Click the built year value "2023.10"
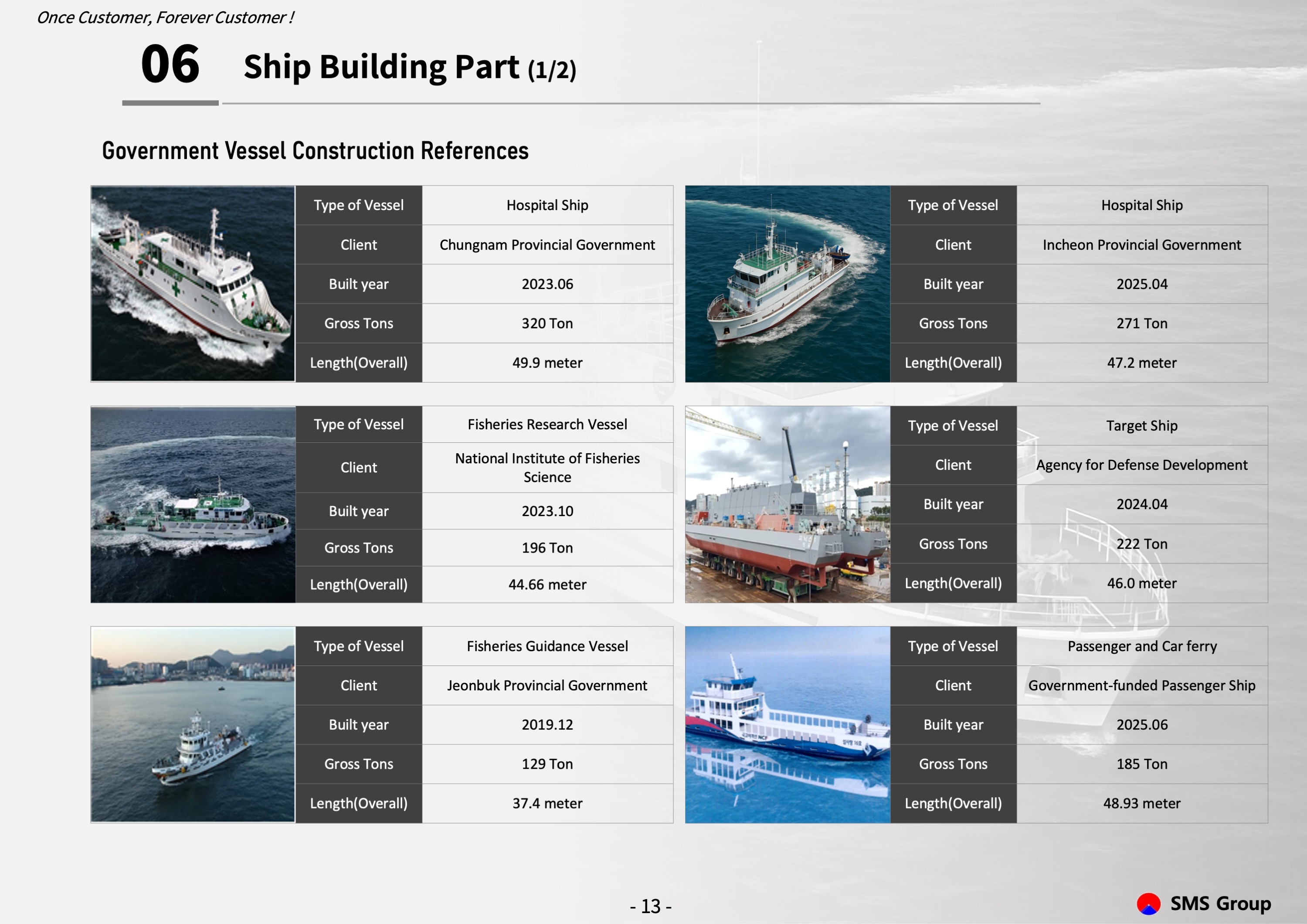The width and height of the screenshot is (1307, 924). (548, 511)
